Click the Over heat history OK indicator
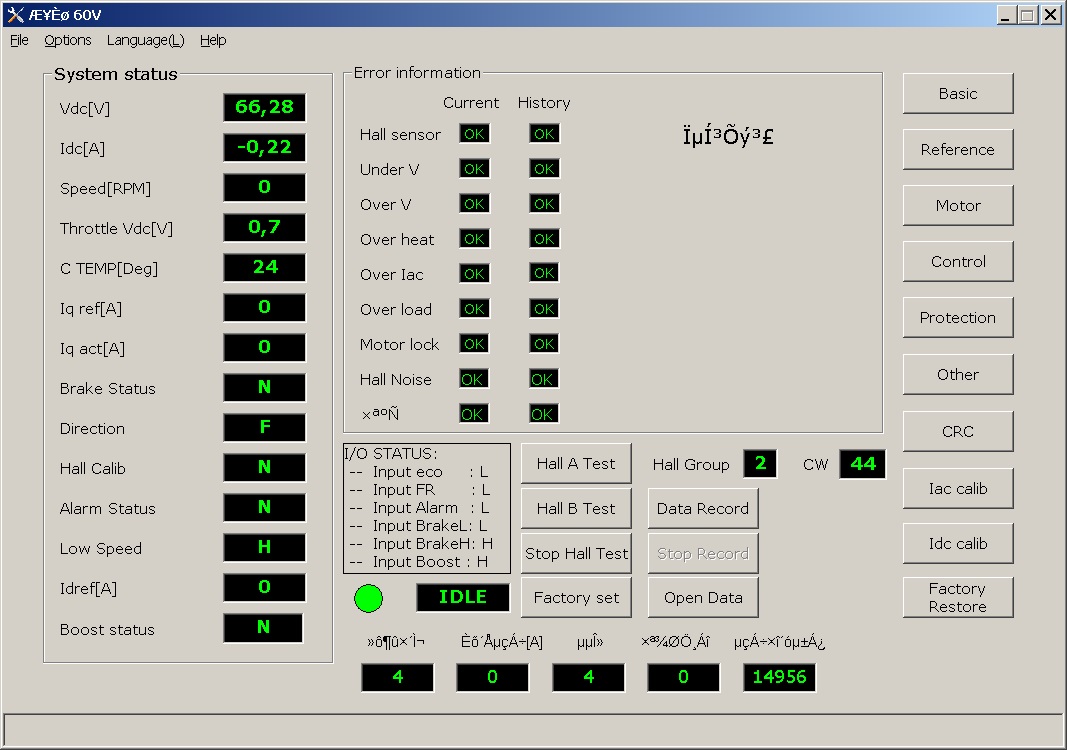 pyautogui.click(x=544, y=239)
